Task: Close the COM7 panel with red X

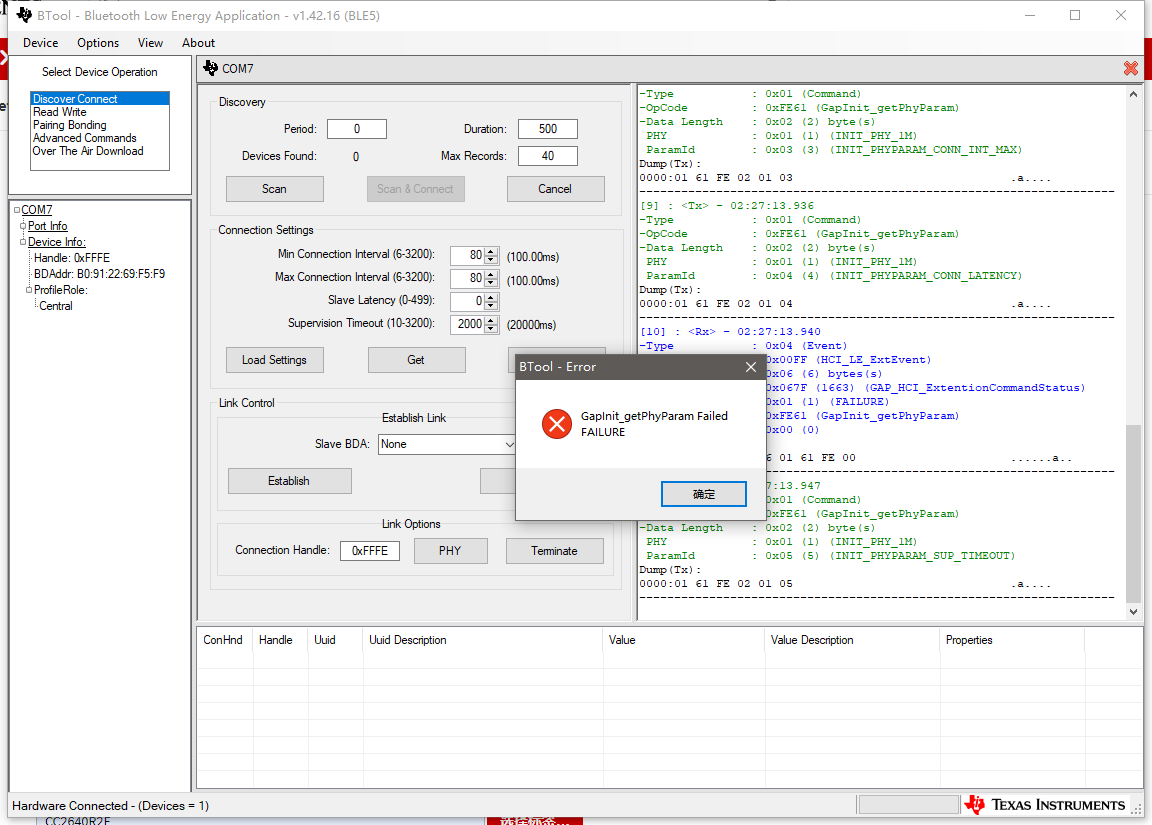Action: point(1130,69)
